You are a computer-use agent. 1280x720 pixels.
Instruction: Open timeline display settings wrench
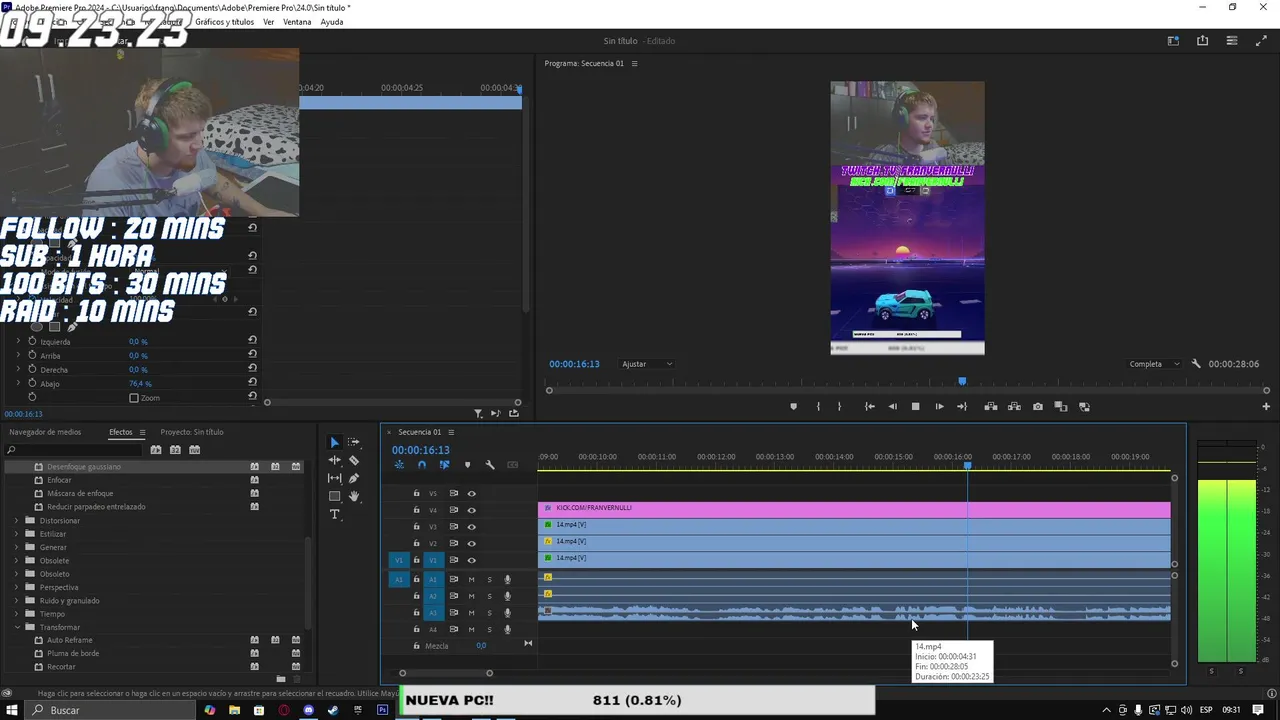pos(490,465)
